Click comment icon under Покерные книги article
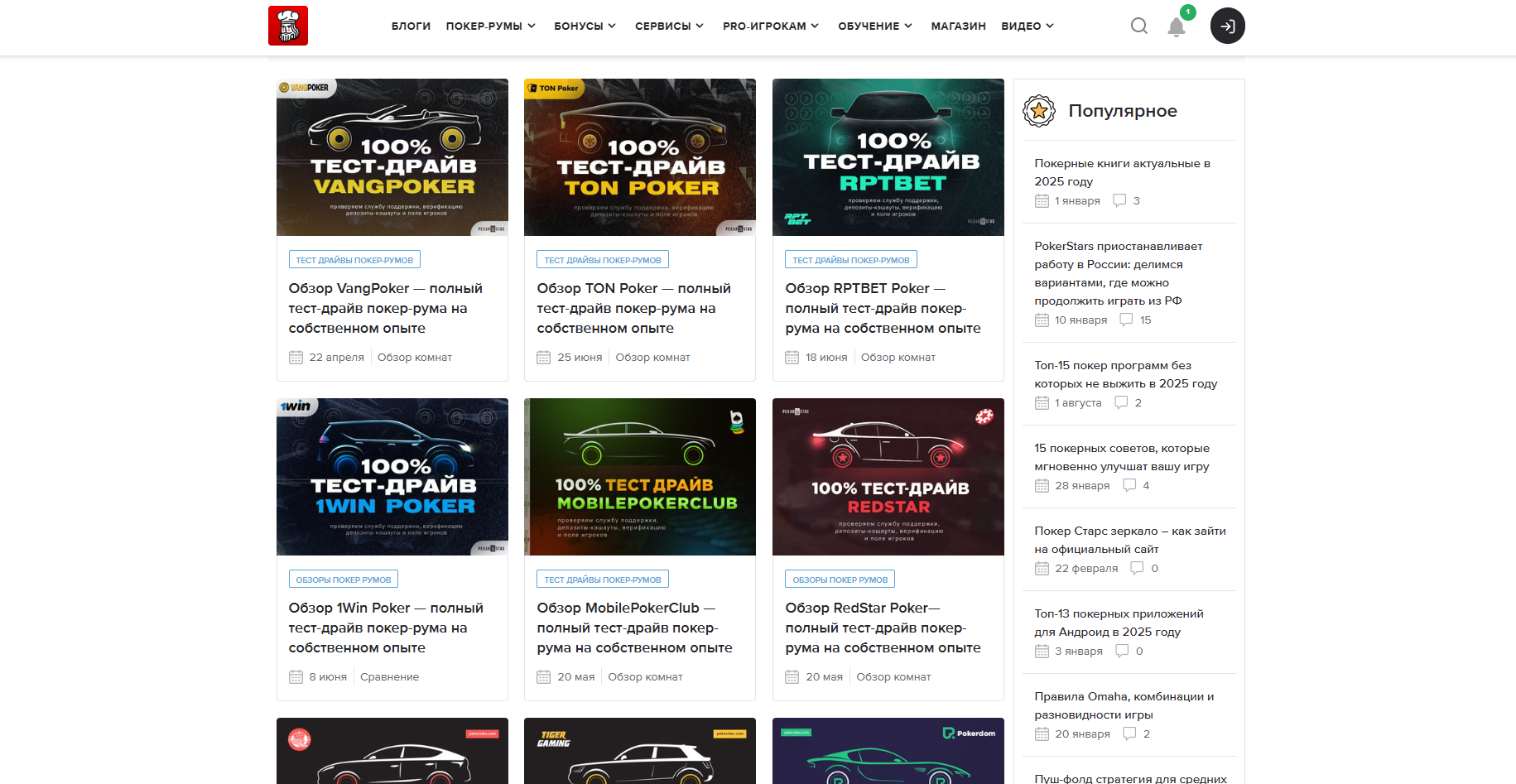Screen dimensions: 1516x784 [x=1119, y=200]
